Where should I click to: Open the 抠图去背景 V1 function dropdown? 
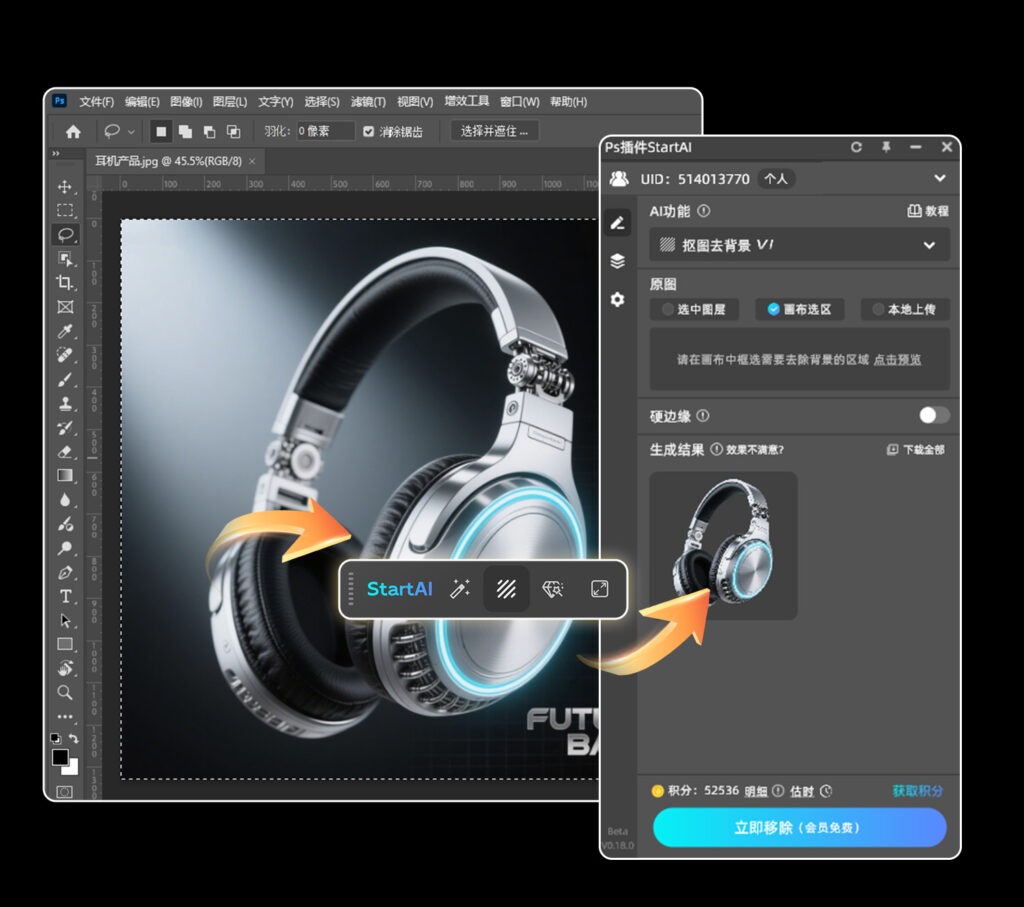click(799, 246)
